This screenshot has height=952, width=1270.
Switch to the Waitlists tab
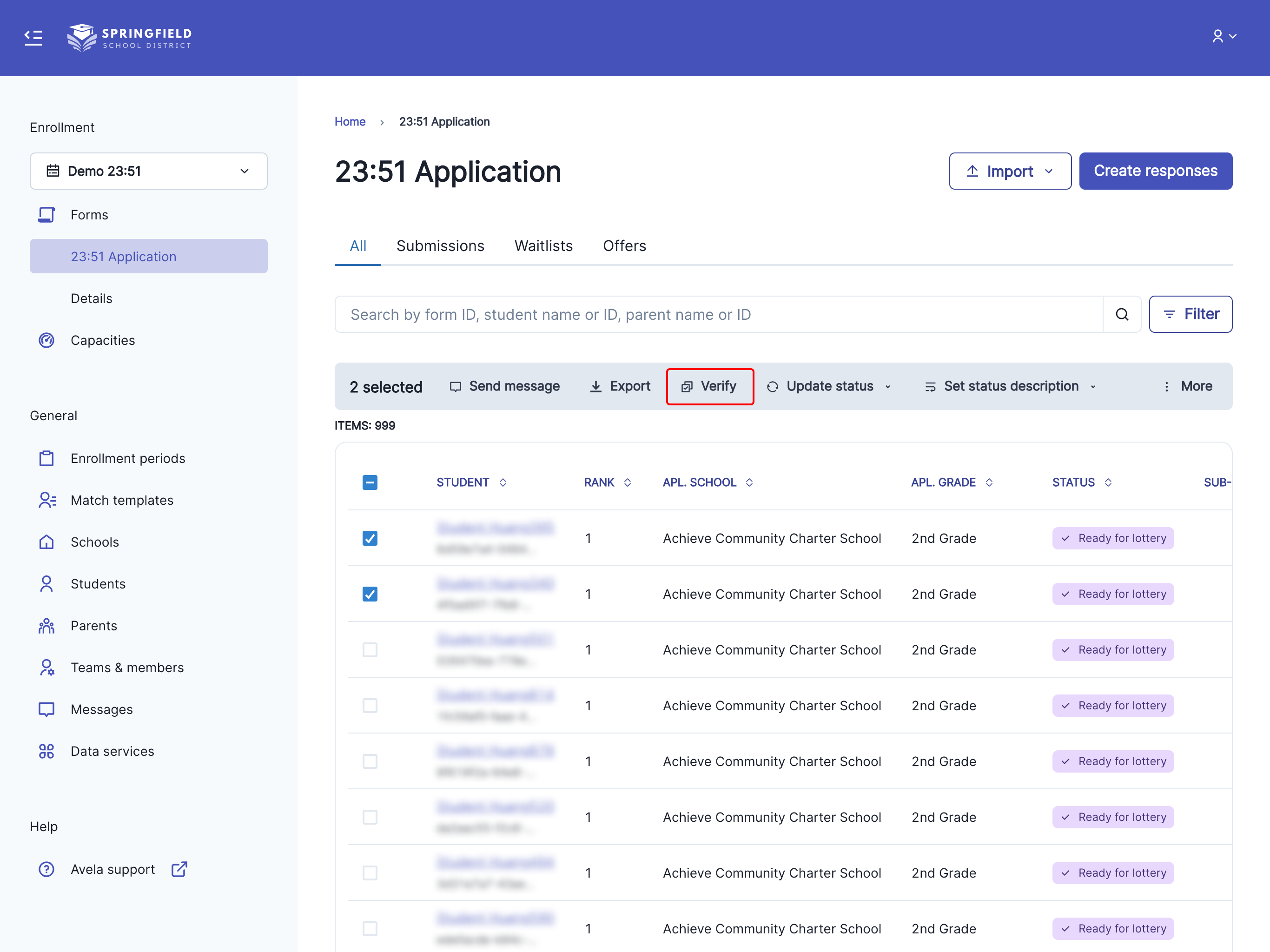543,246
